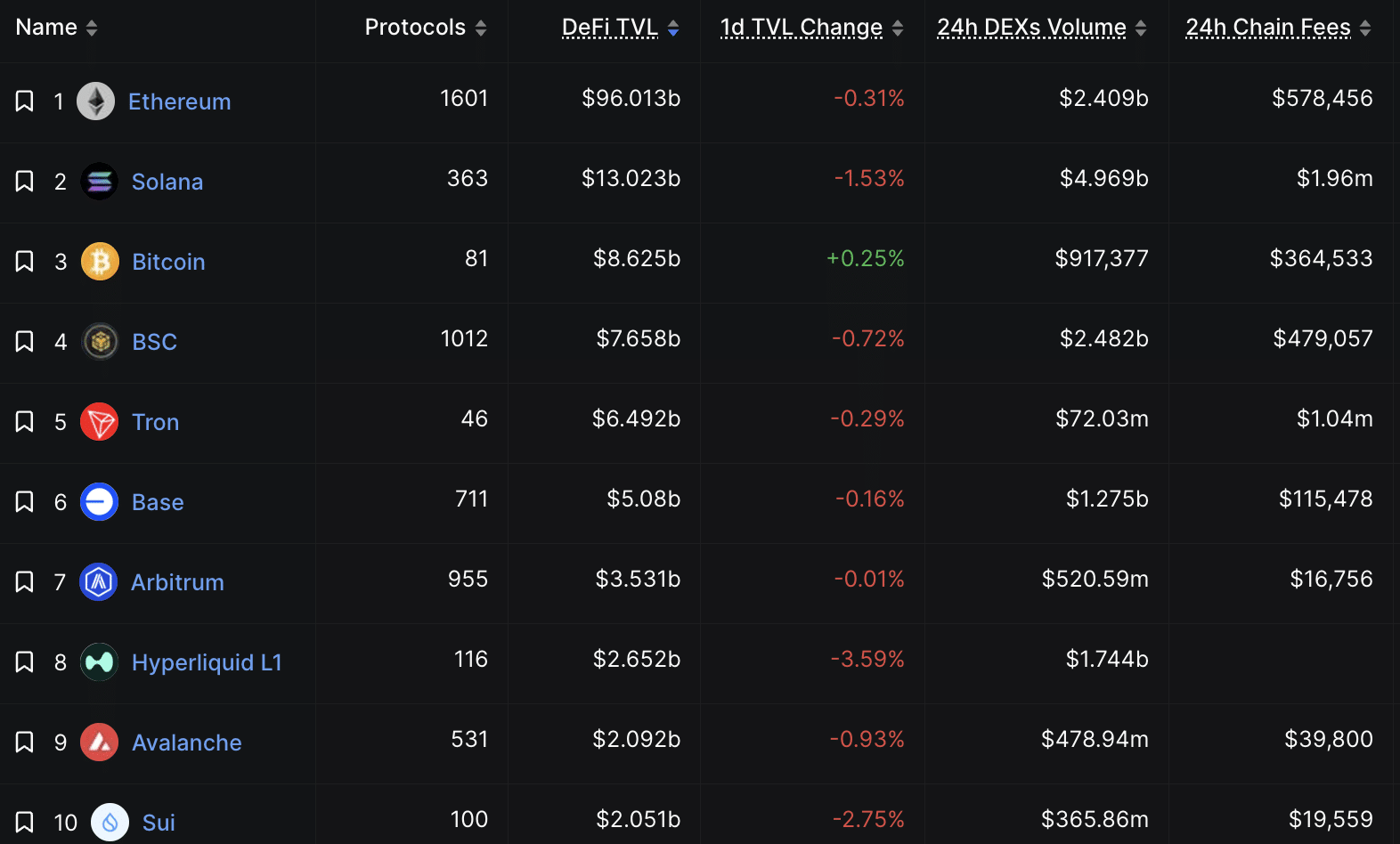Select the Base chain logo
This screenshot has width=1400, height=844.
click(x=99, y=502)
